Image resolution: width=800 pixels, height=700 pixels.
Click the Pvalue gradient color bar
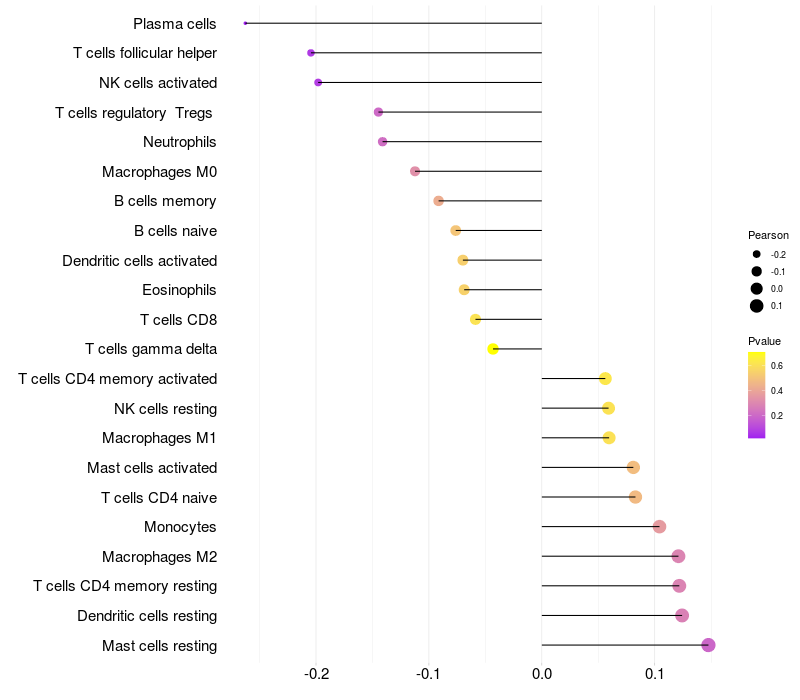coord(756,395)
